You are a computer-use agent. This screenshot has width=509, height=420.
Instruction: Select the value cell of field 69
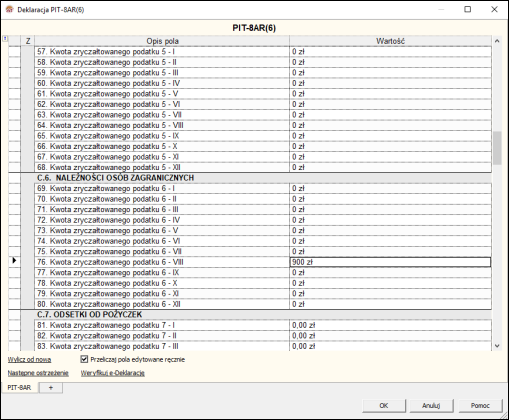390,188
